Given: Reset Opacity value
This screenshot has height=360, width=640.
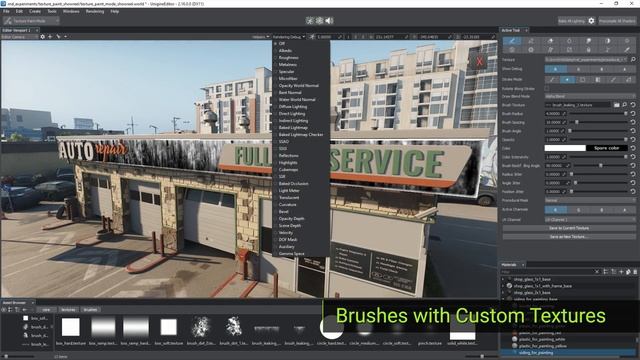Looking at the screenshot, I should click(x=633, y=140).
